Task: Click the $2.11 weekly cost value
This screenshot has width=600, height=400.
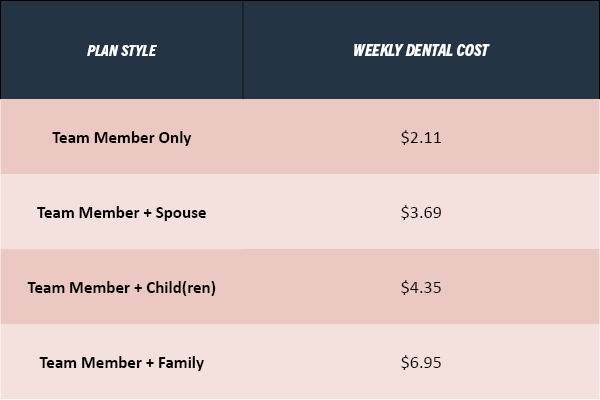Action: pos(421,137)
